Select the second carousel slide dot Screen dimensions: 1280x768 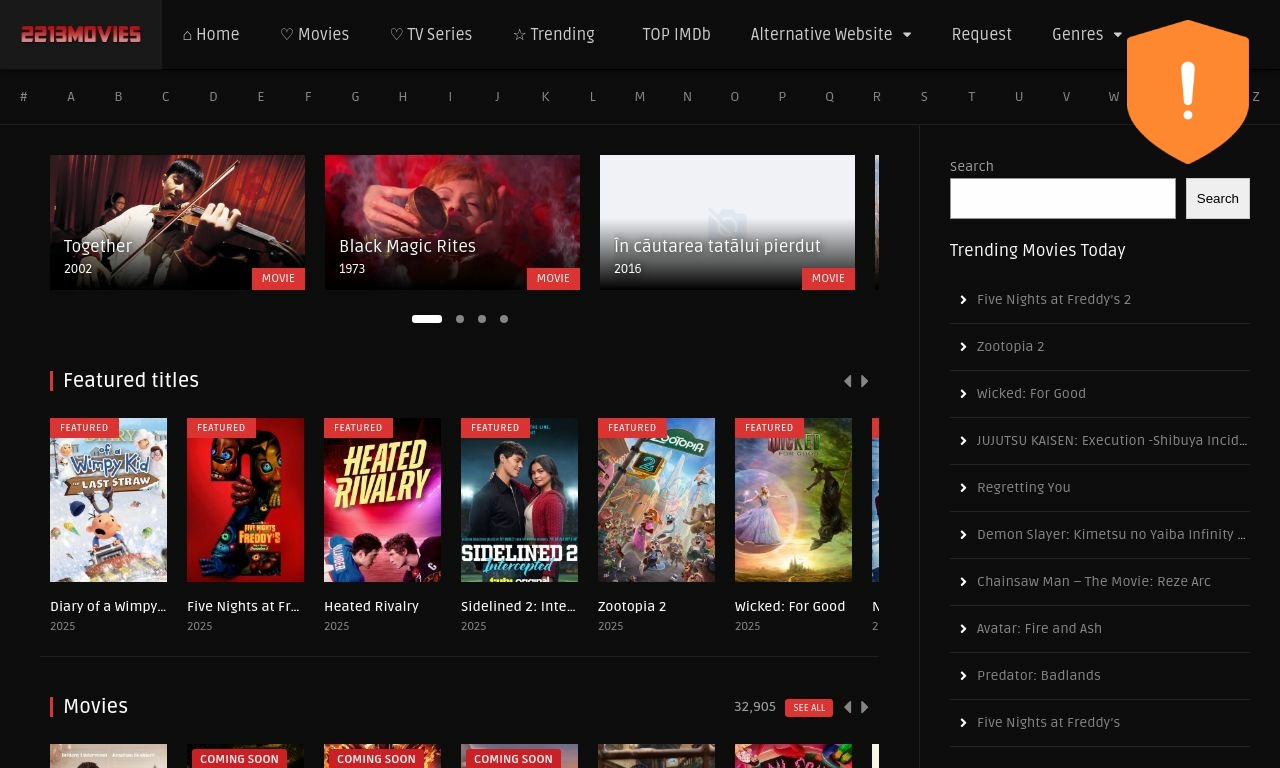click(460, 319)
